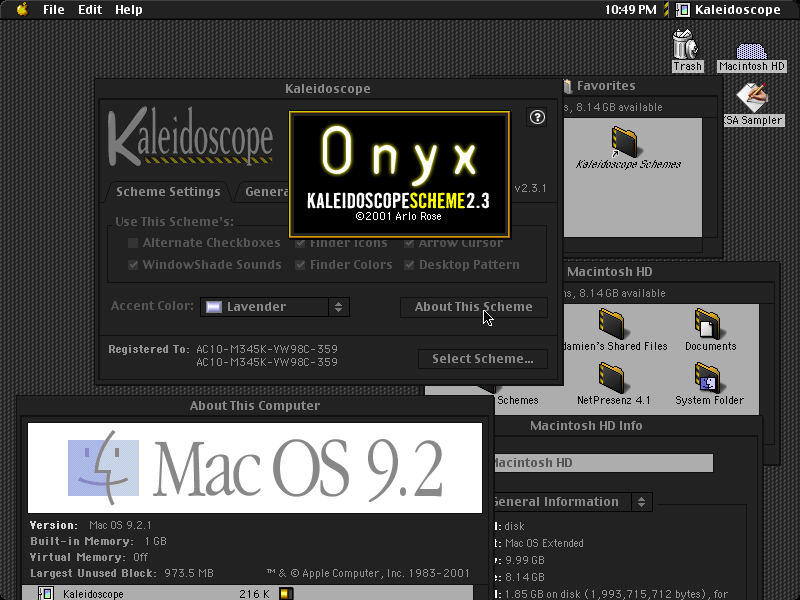
Task: Open the General Information popup menu
Action: tap(572, 502)
